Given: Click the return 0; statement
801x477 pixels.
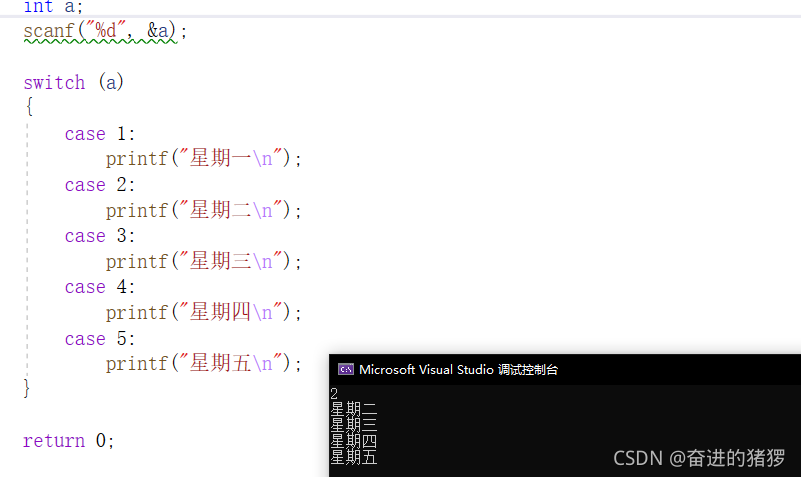Looking at the screenshot, I should [68, 440].
